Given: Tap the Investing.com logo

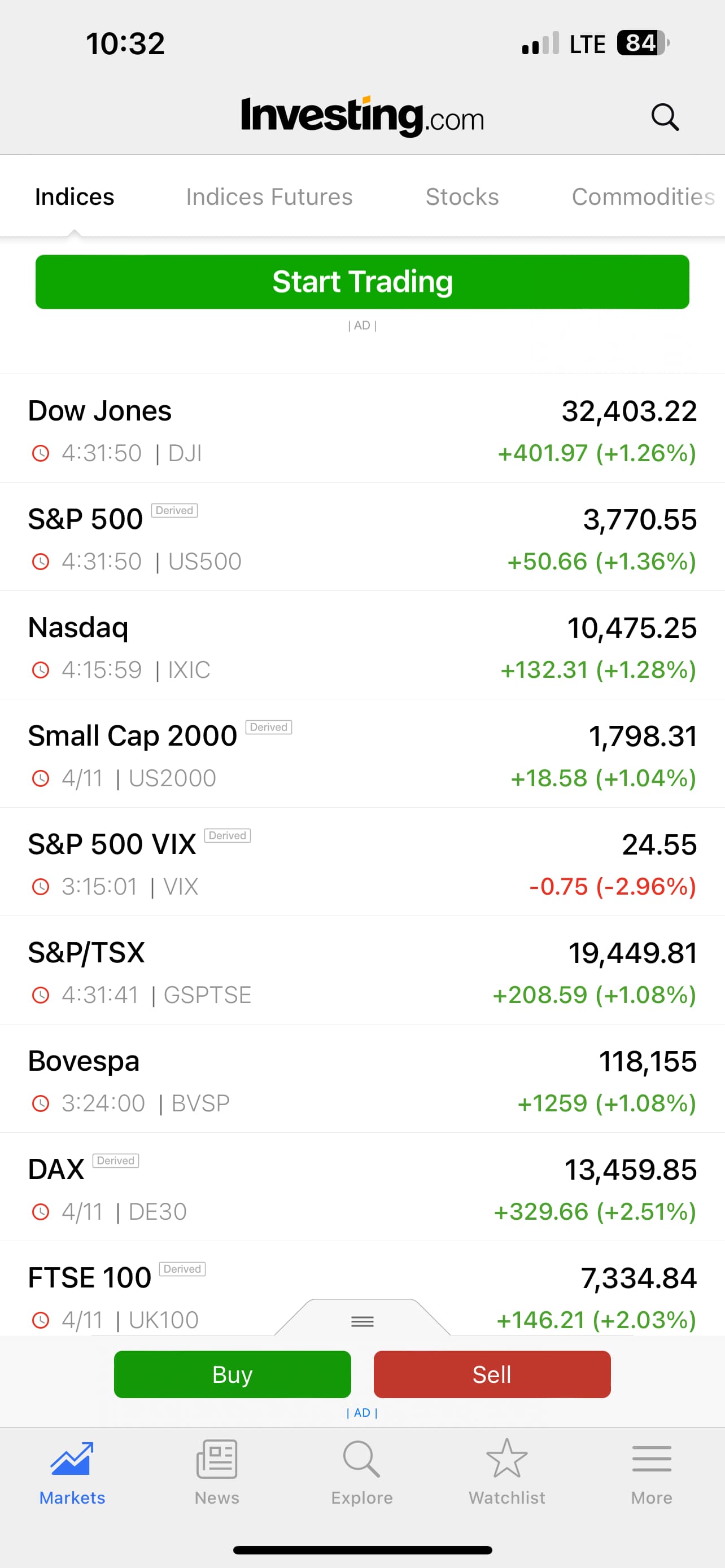Looking at the screenshot, I should tap(362, 116).
